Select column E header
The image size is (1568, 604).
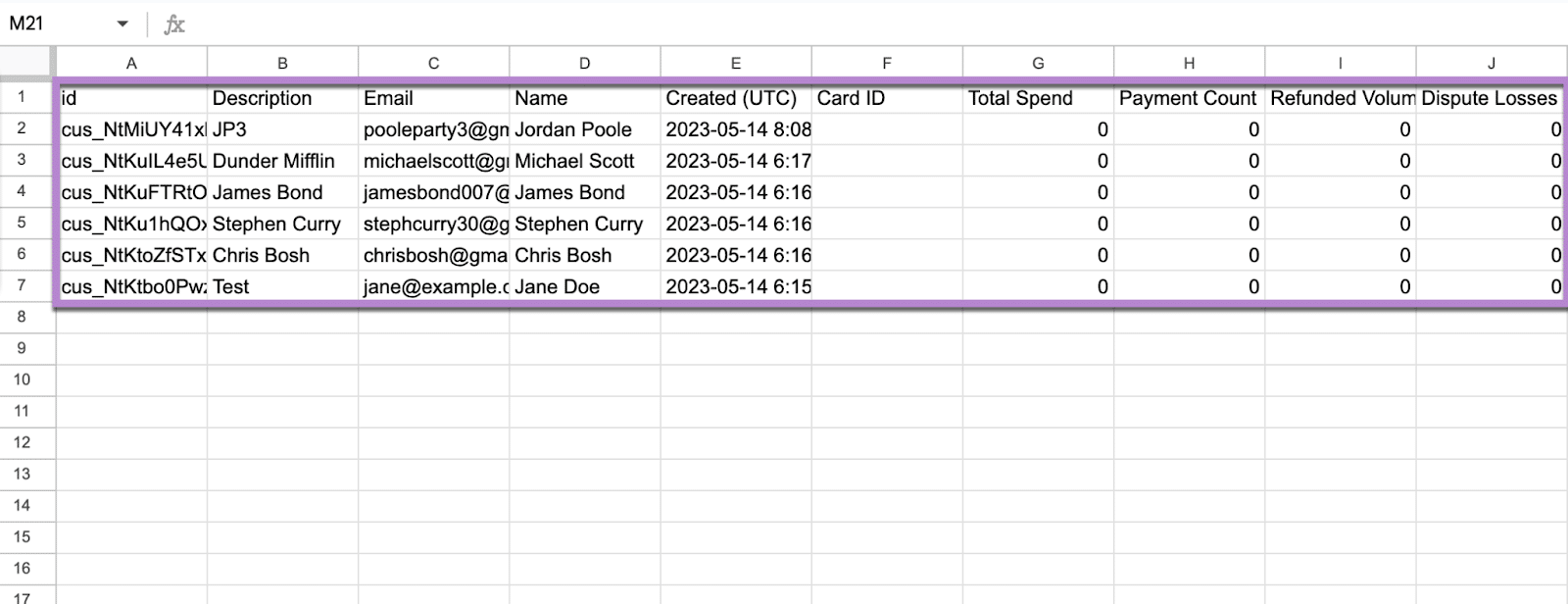pyautogui.click(x=736, y=63)
